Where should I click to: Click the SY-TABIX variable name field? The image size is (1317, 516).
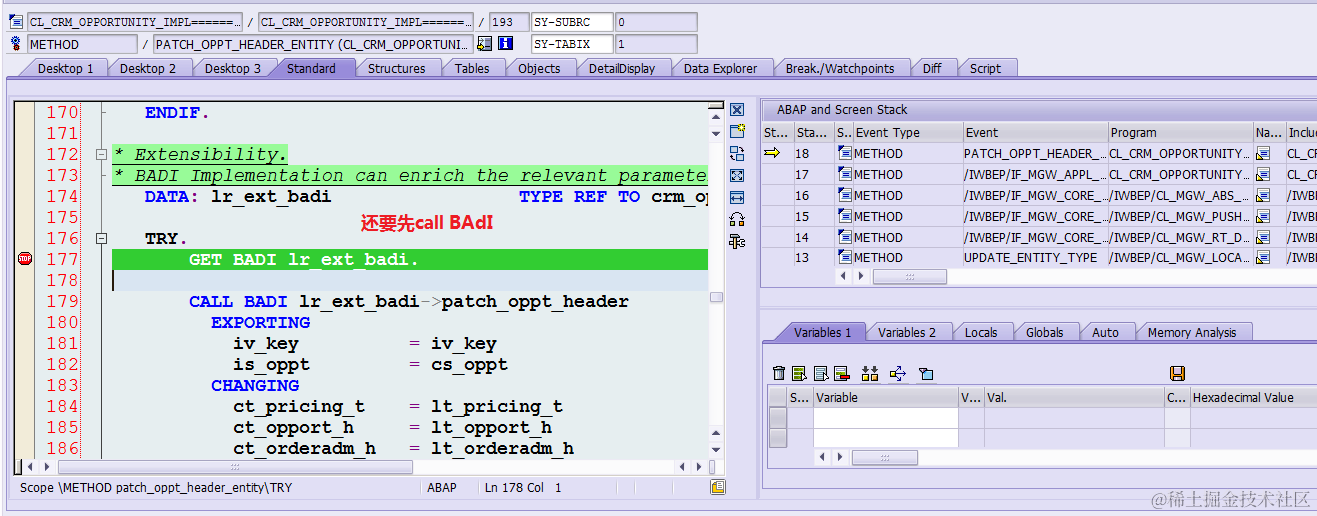pyautogui.click(x=571, y=44)
